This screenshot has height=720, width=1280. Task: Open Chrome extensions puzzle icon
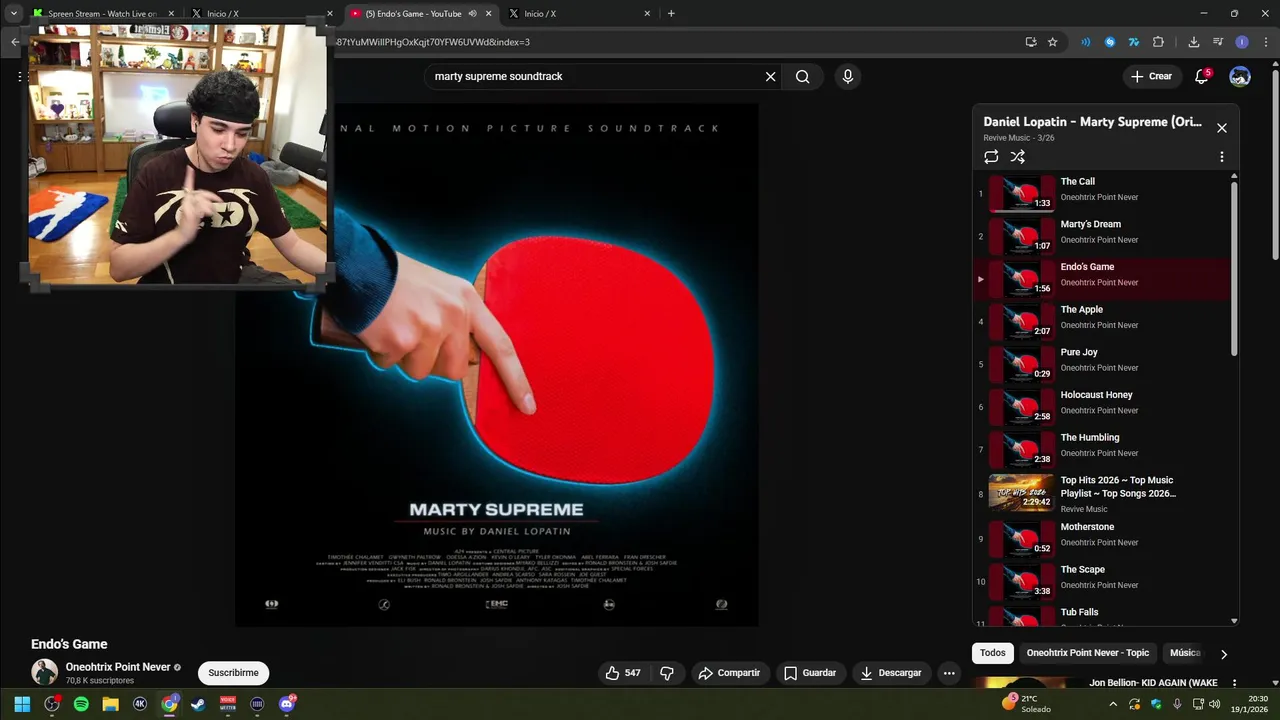(1158, 42)
